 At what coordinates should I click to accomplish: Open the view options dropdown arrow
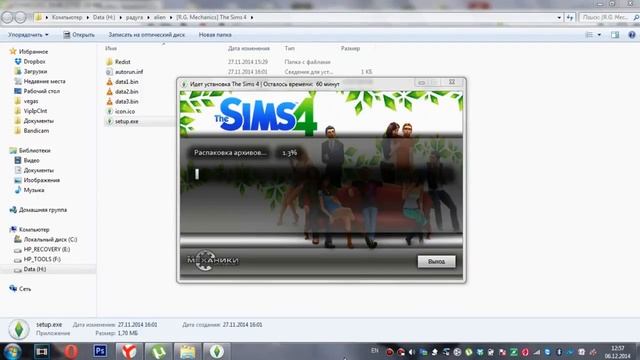pyautogui.click(x=599, y=35)
